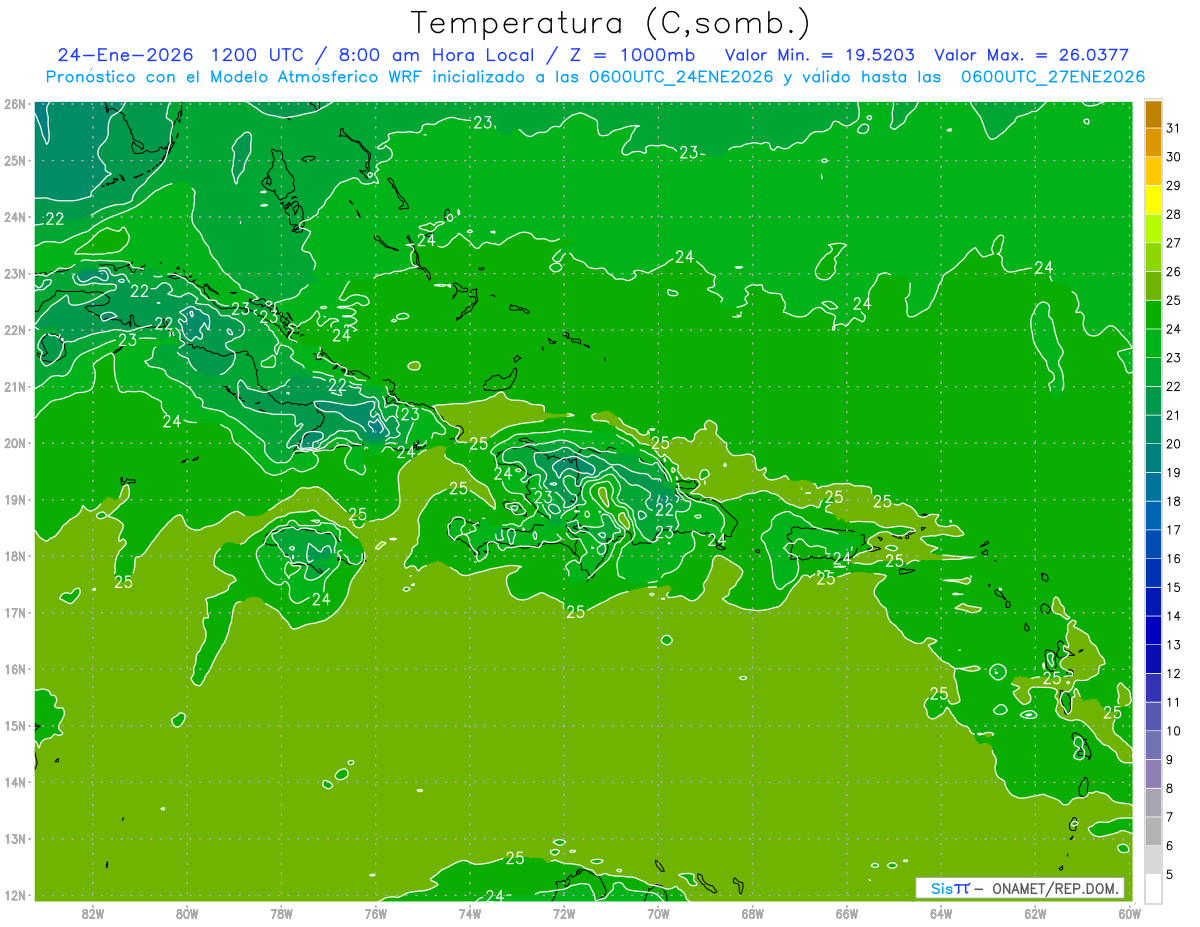1200x927 pixels.
Task: Pick the green color bar swatch between 24 and 25
Action: 1153,315
